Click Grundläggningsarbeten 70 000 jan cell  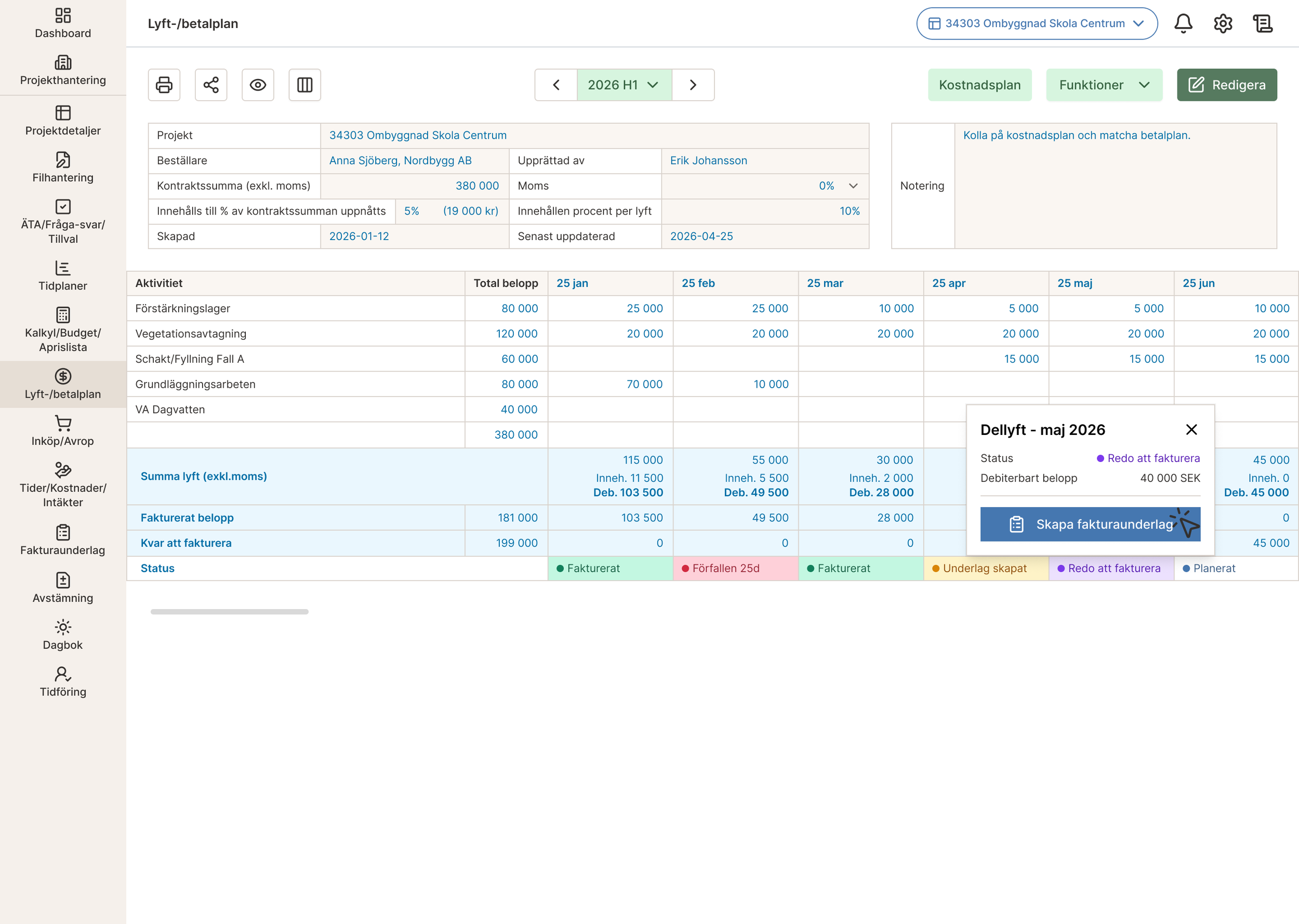pyautogui.click(x=610, y=384)
